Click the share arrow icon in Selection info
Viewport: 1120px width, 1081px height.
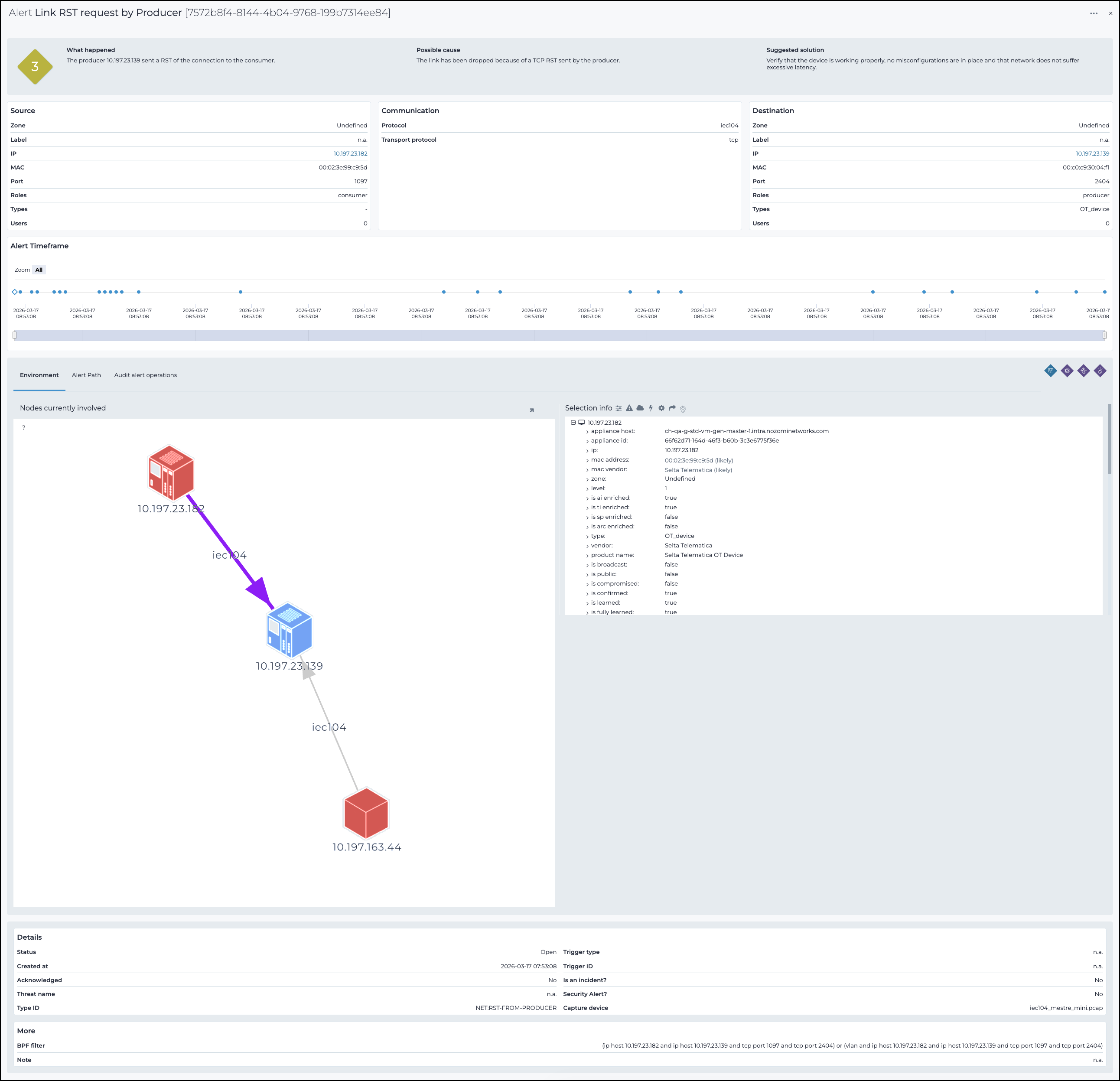[673, 408]
